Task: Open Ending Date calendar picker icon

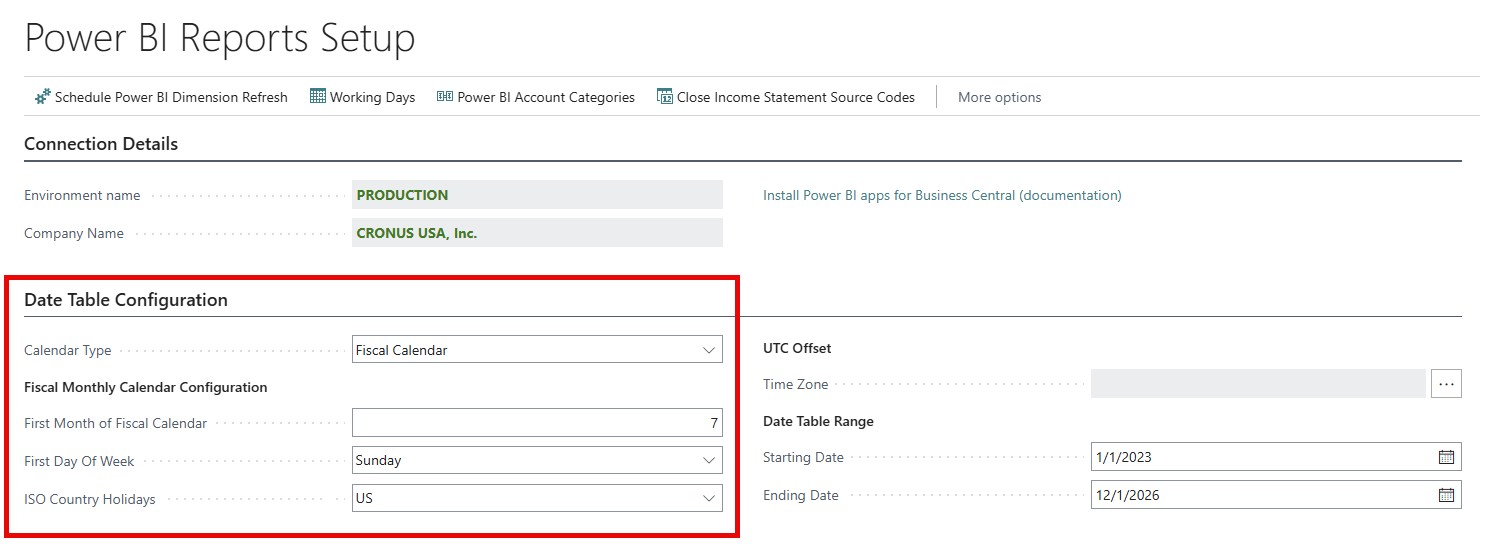Action: click(x=1446, y=495)
